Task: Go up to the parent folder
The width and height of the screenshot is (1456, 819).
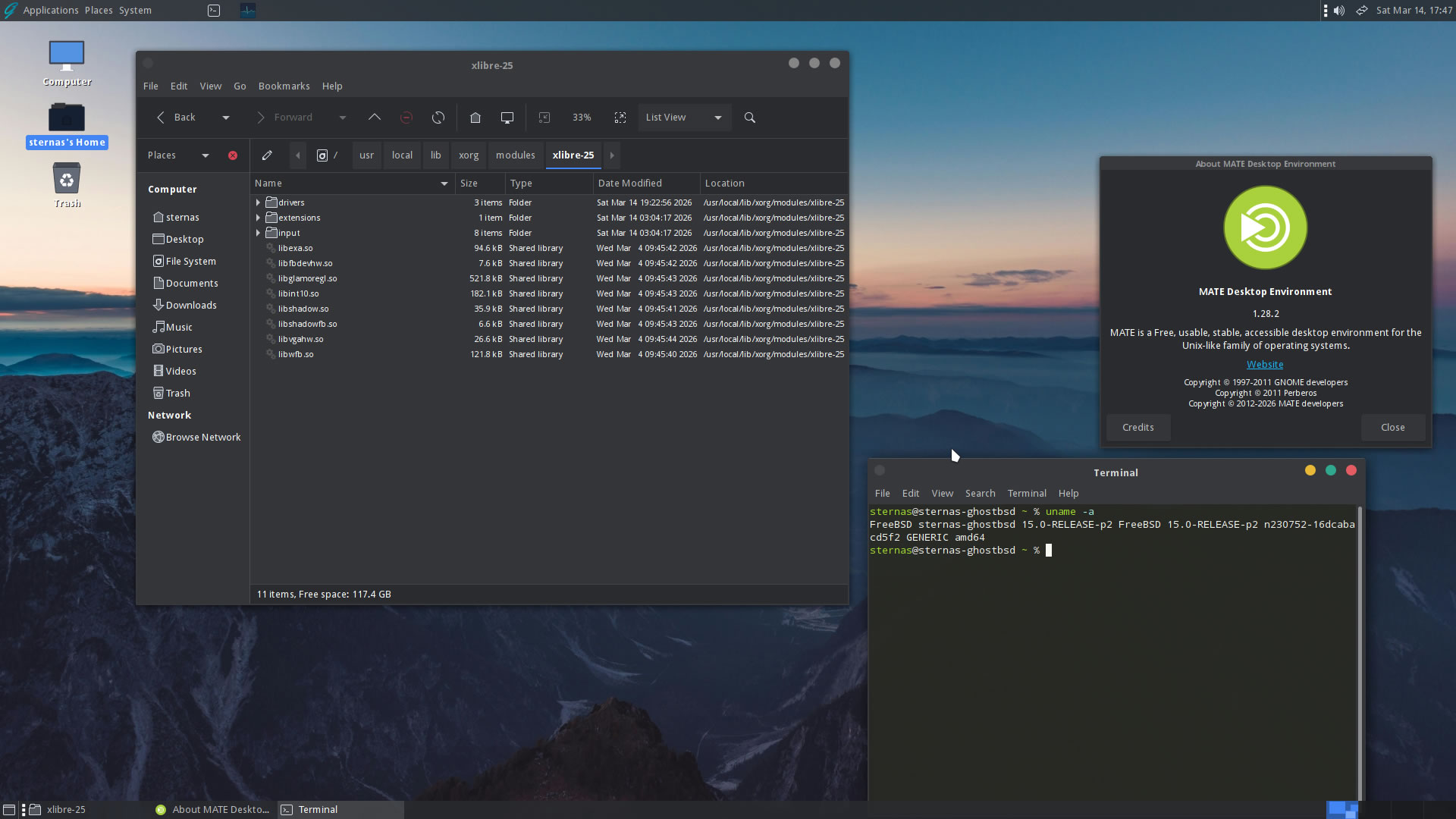Action: 375,118
